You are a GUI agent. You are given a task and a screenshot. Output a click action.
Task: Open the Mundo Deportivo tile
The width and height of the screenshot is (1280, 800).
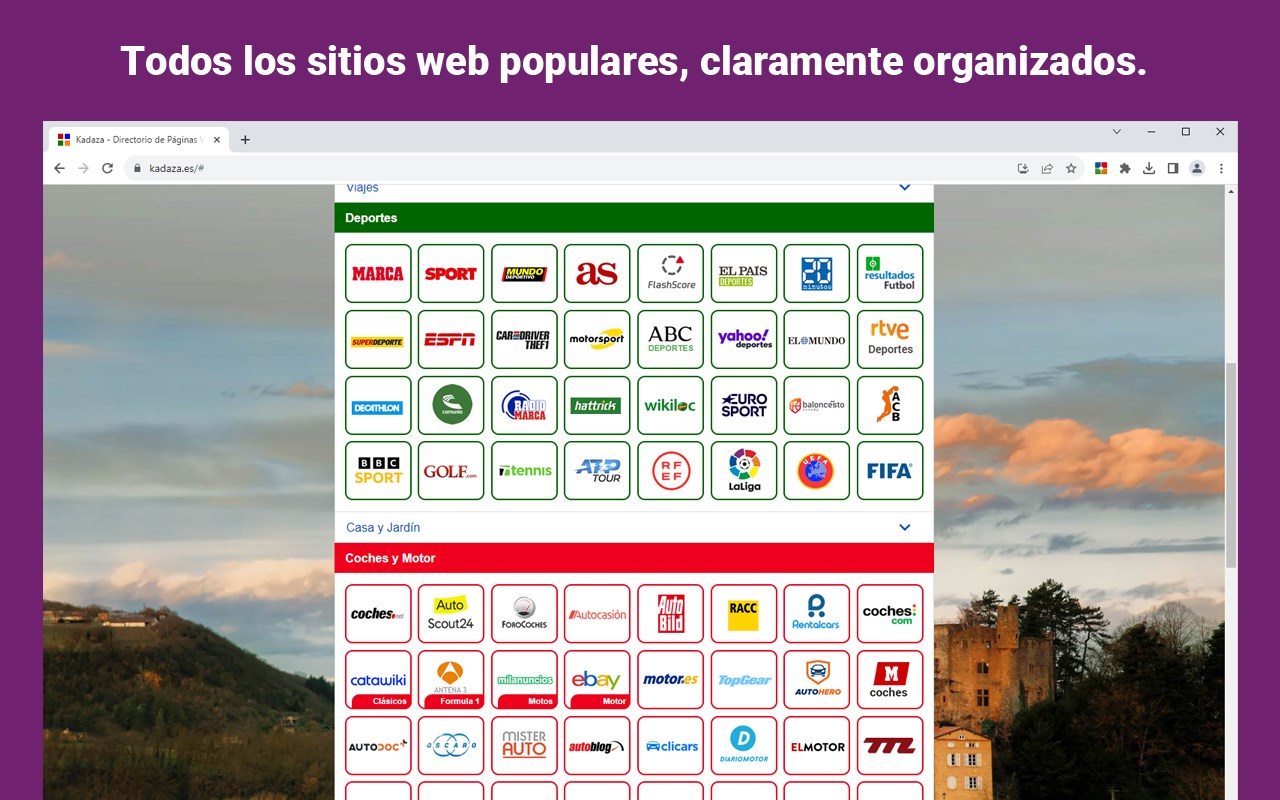(524, 273)
